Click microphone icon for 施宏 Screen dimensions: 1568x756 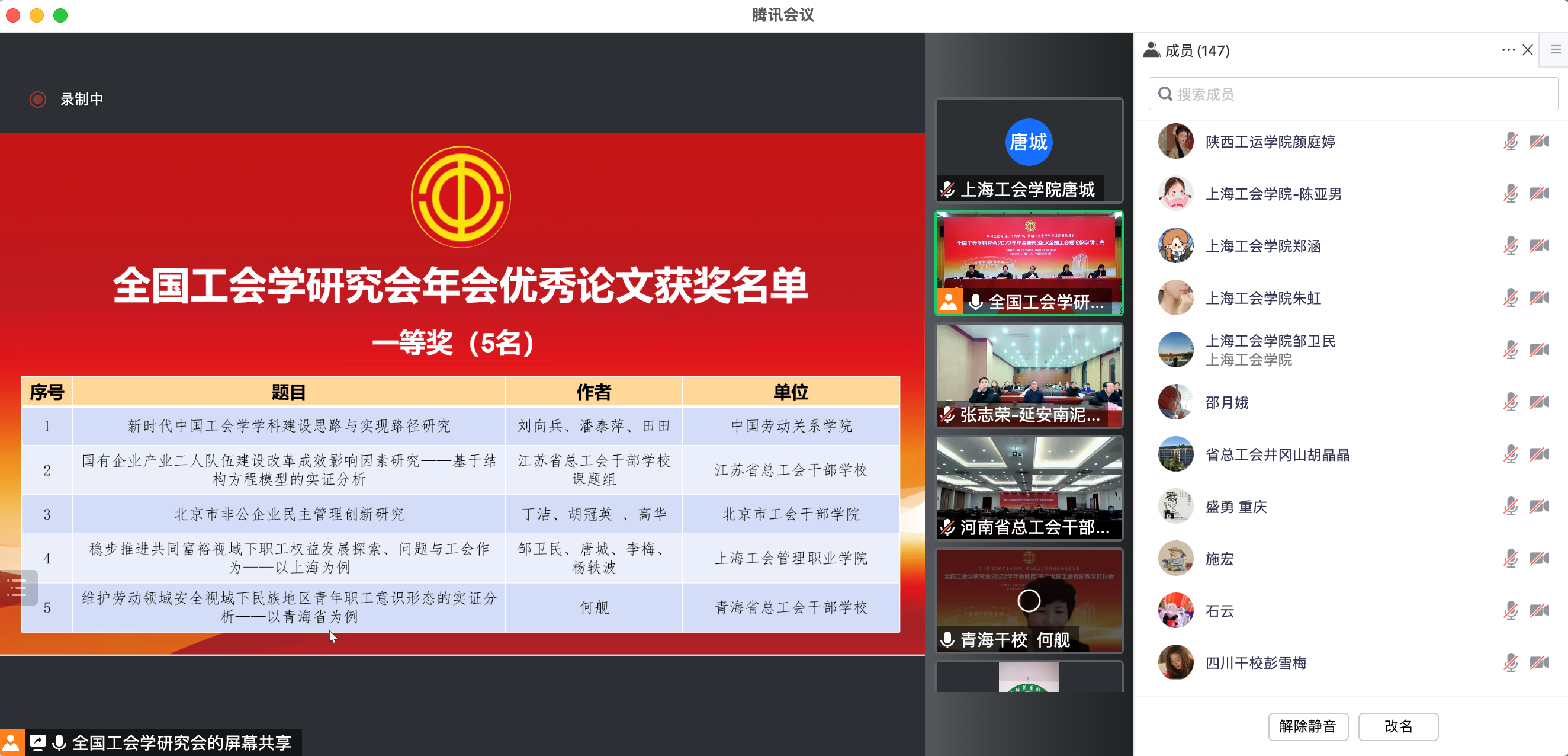[1510, 559]
